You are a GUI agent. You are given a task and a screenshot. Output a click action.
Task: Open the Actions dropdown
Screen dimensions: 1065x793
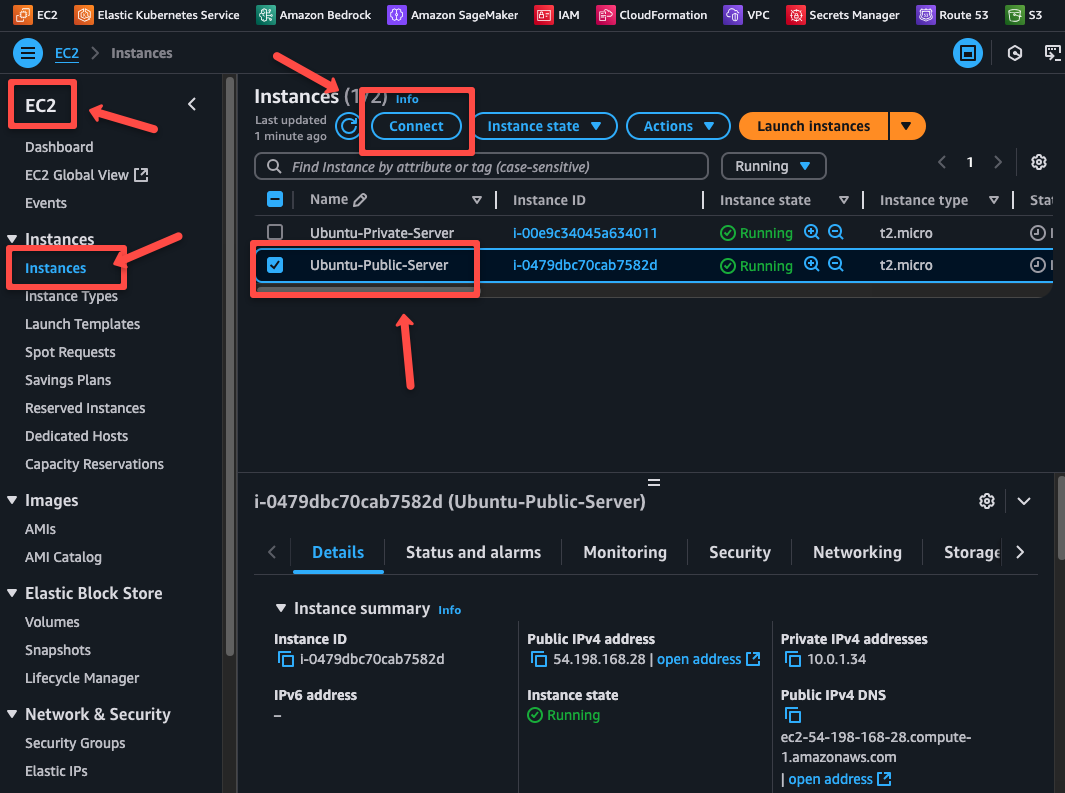point(678,126)
